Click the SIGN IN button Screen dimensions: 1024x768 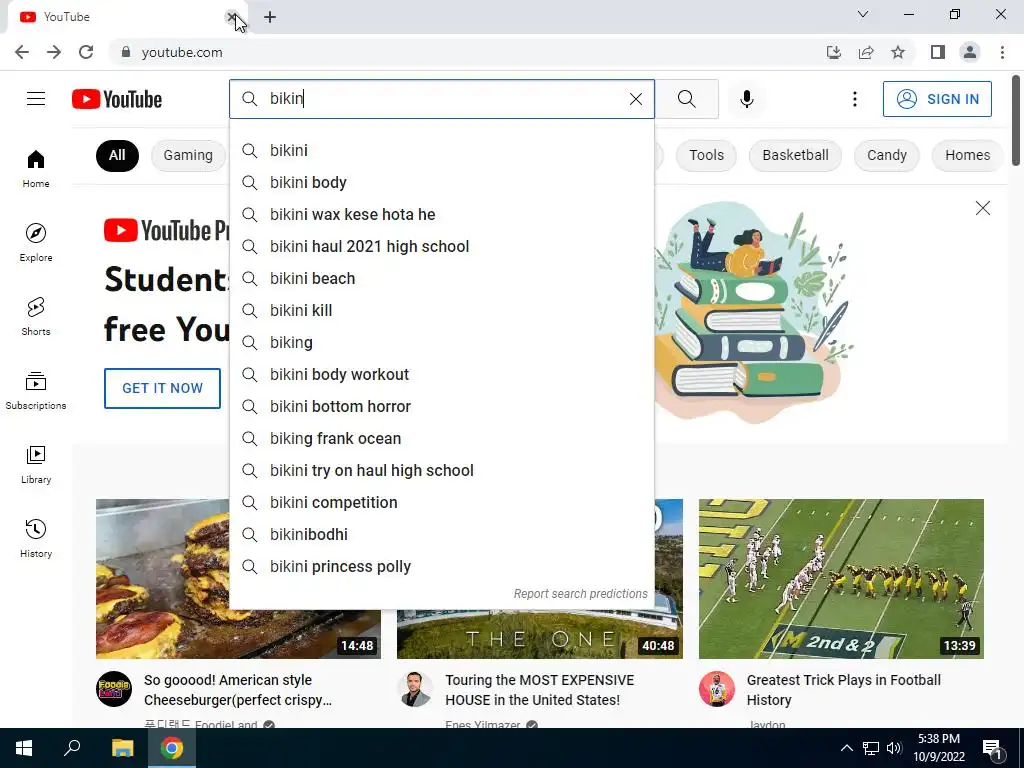(937, 99)
